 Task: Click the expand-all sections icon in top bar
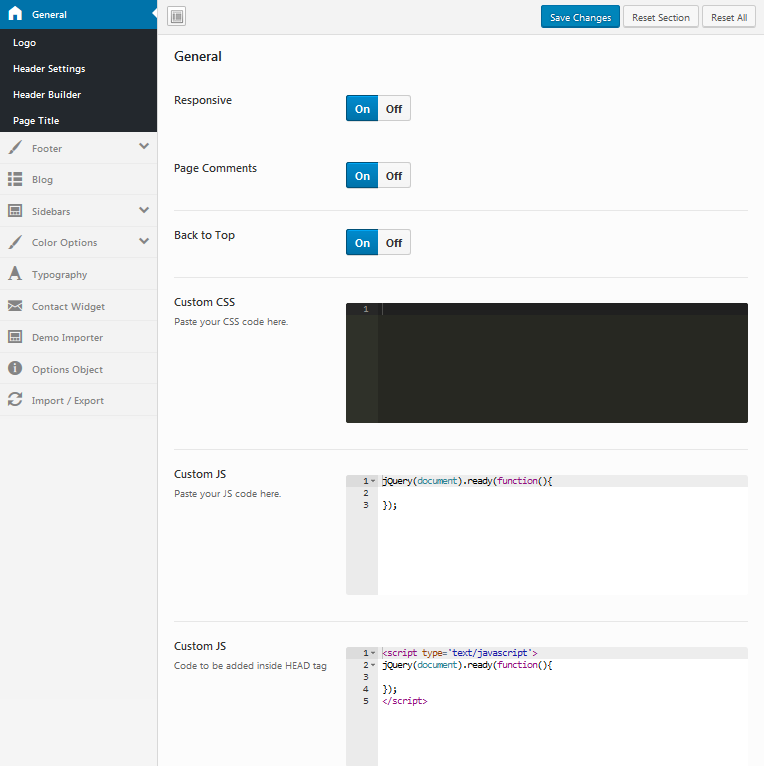(176, 17)
